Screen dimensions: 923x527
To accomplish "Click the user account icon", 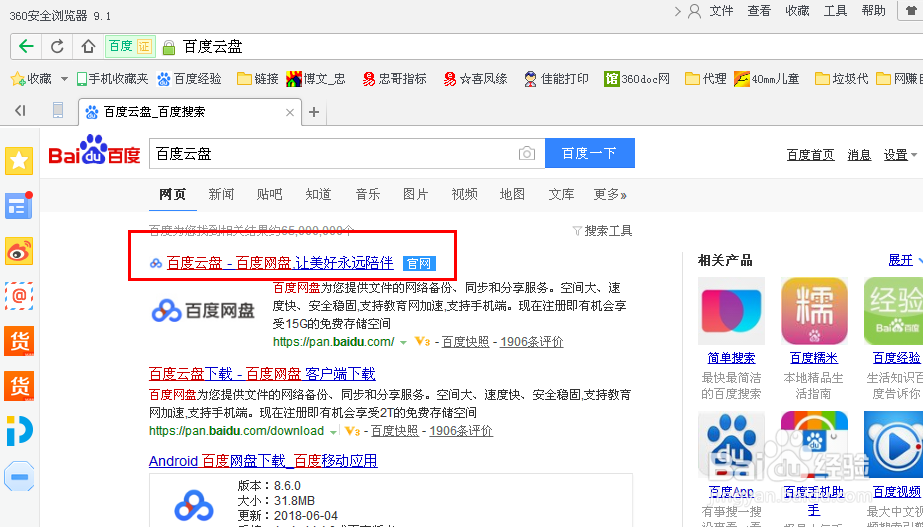I will pyautogui.click(x=695, y=11).
